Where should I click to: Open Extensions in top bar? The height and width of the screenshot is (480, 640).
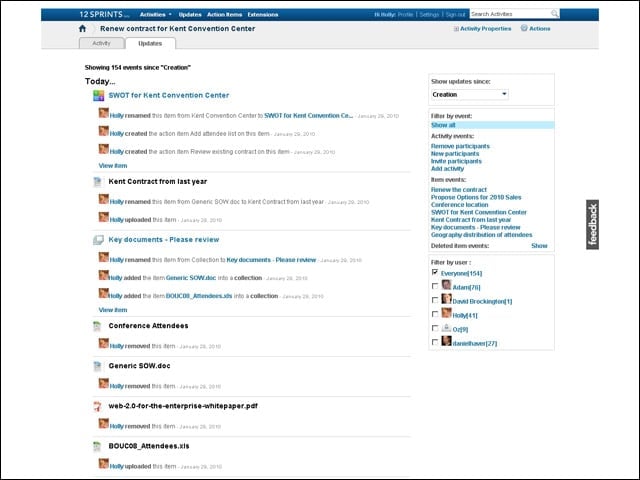coord(263,14)
